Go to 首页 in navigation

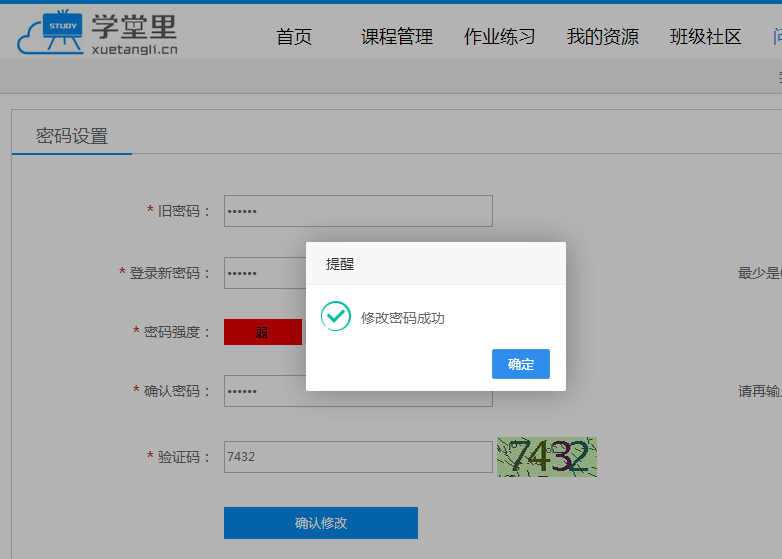(x=294, y=37)
